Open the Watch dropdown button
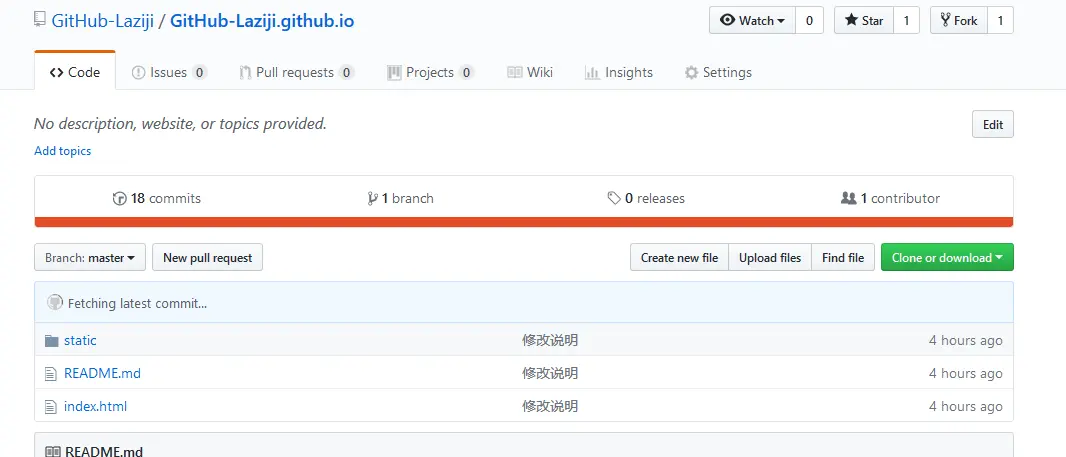Viewport: 1066px width, 457px height. [x=753, y=20]
